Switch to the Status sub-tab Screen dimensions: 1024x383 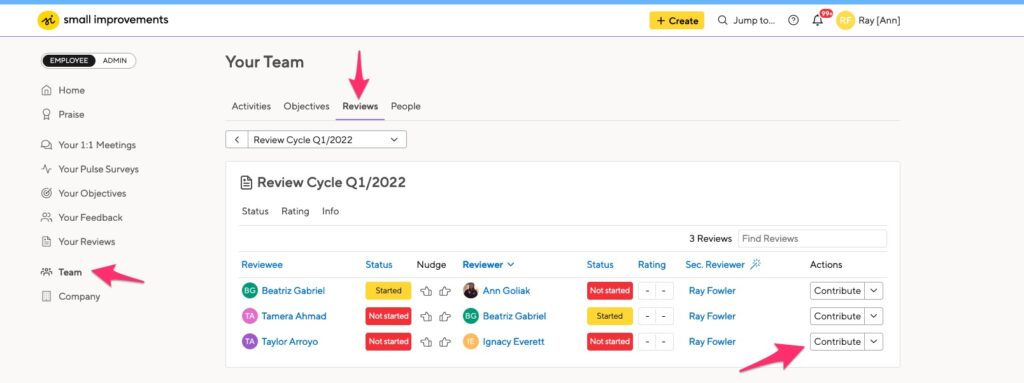pyautogui.click(x=255, y=211)
